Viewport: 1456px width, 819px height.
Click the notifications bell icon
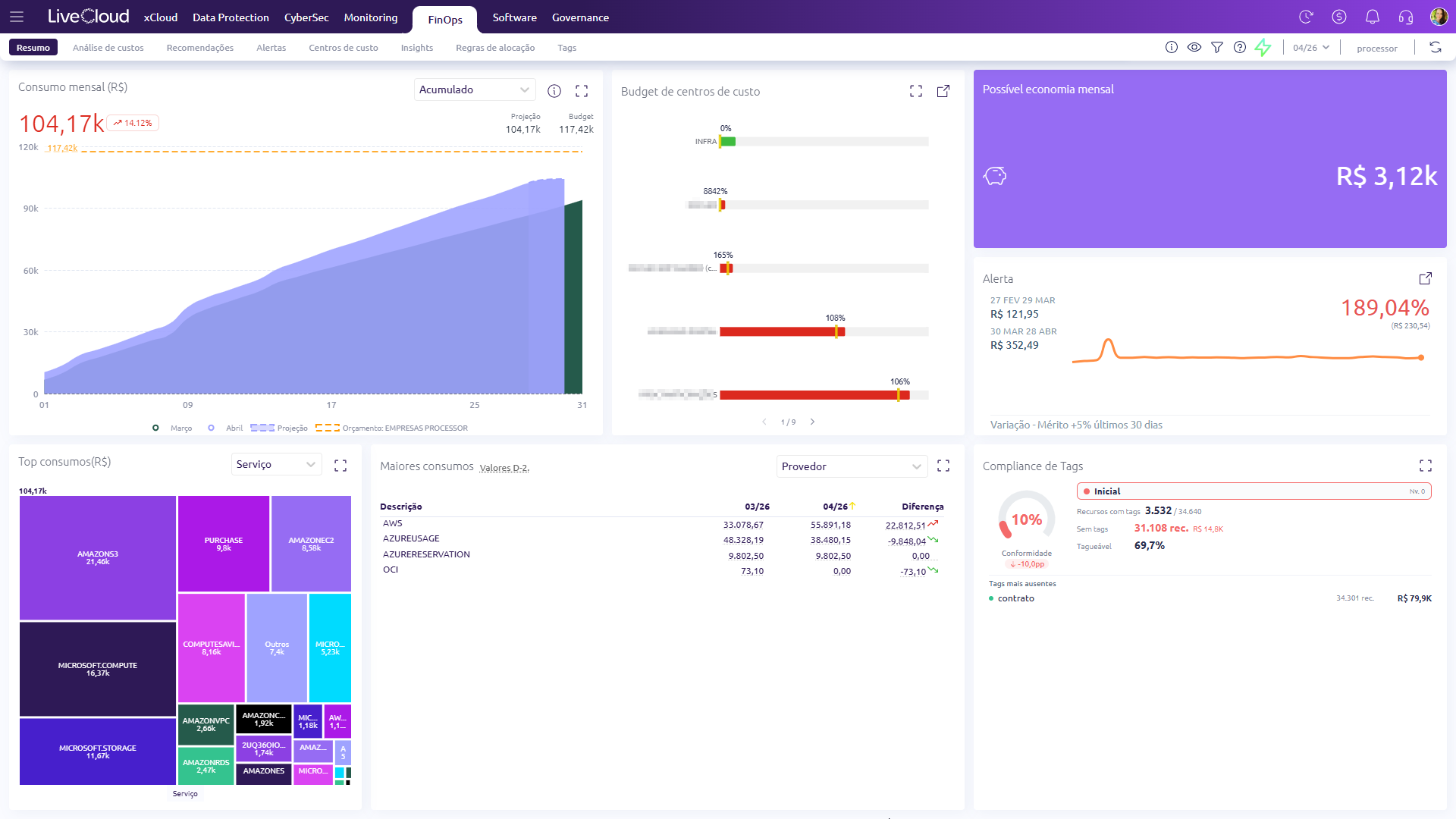(1373, 17)
